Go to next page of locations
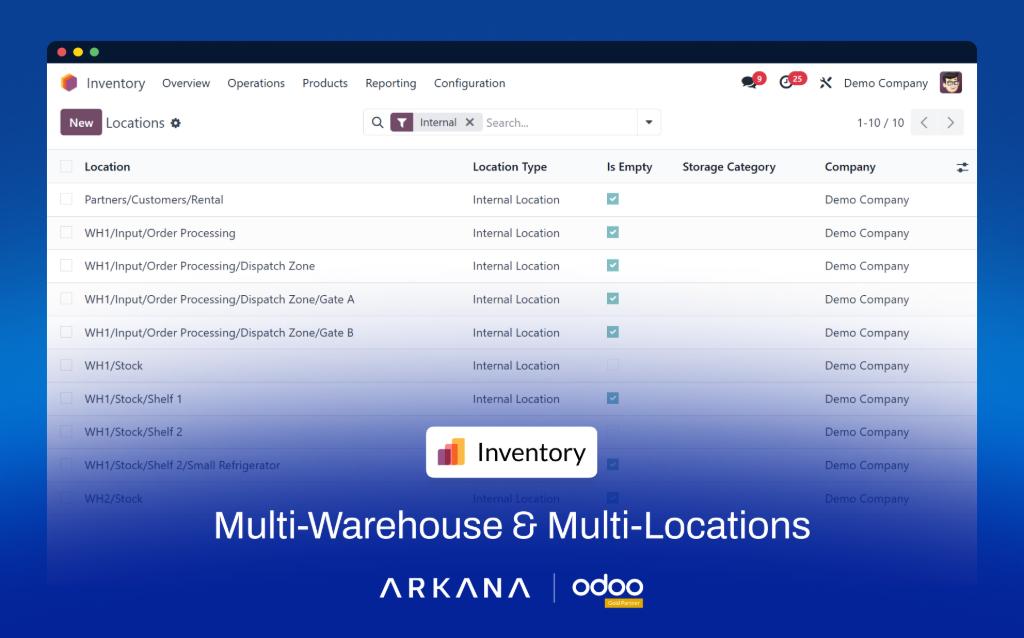Screen dimensions: 1024x638 (x=950, y=123)
